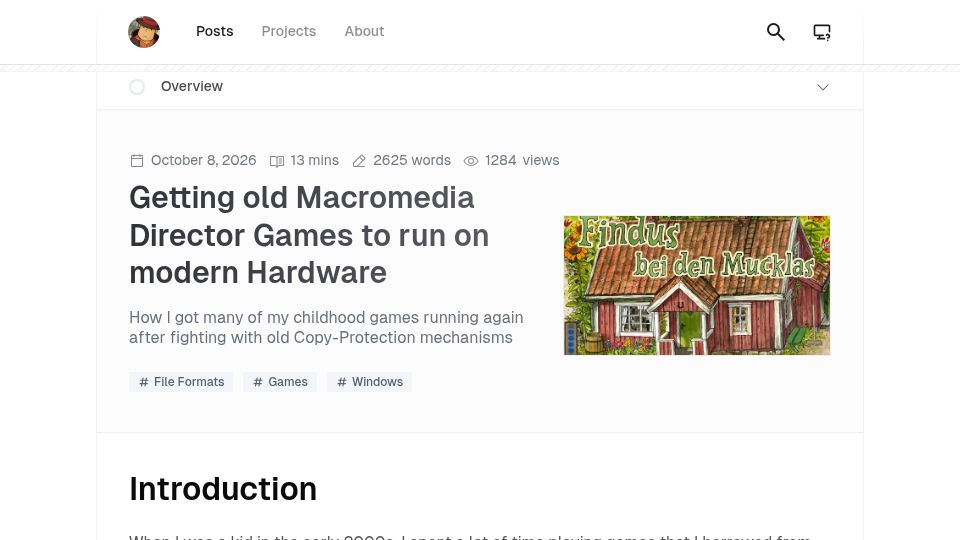Click the 1284 views text
The height and width of the screenshot is (540, 960).
[522, 160]
